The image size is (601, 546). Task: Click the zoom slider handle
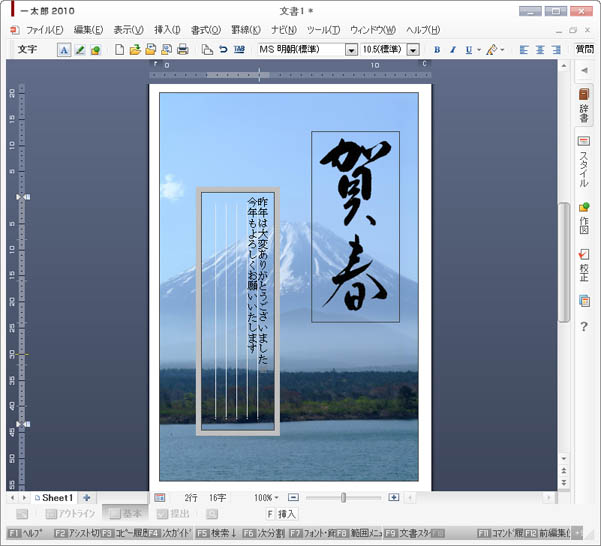coord(344,497)
